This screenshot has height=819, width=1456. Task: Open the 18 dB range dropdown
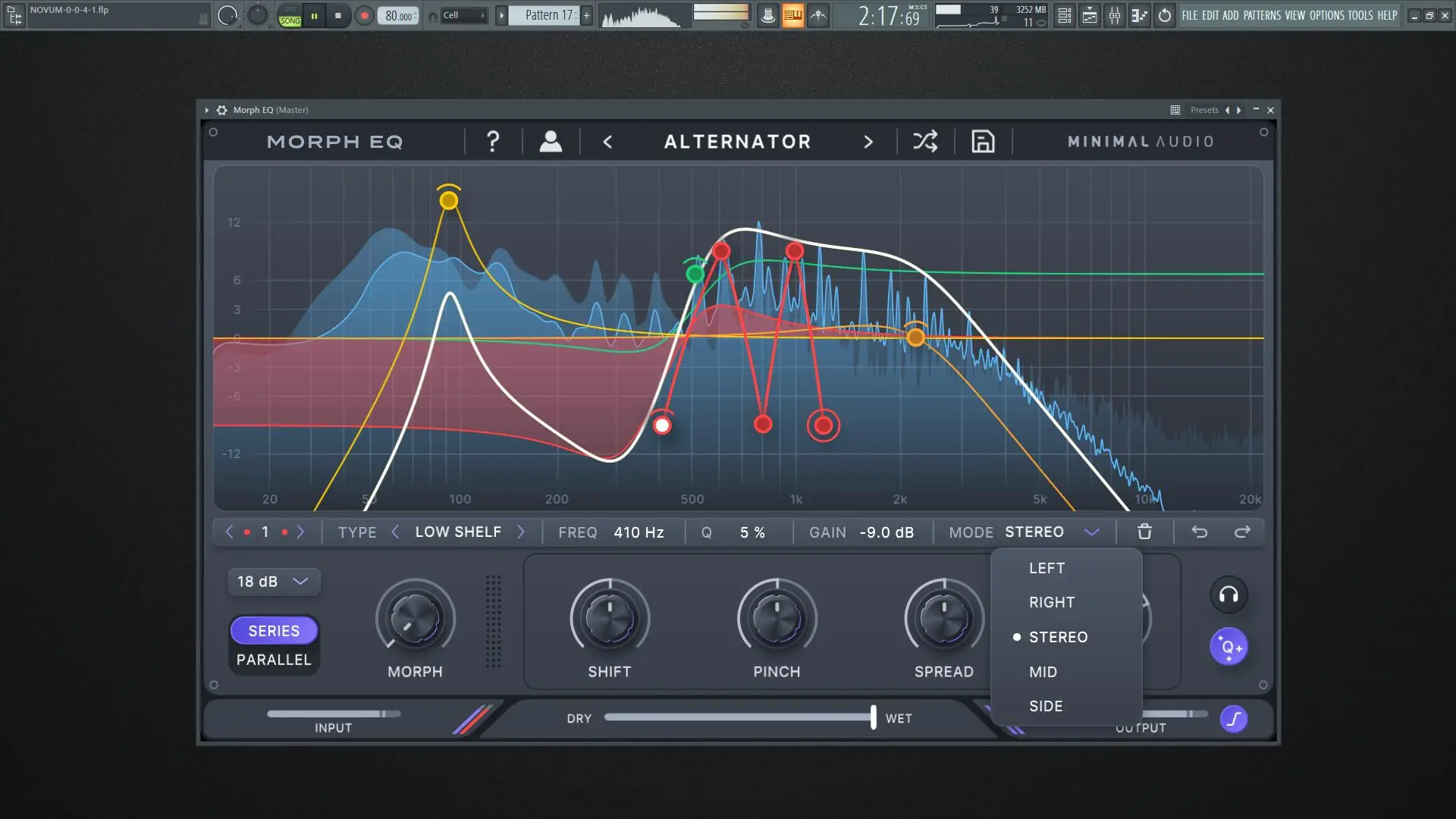(x=273, y=582)
